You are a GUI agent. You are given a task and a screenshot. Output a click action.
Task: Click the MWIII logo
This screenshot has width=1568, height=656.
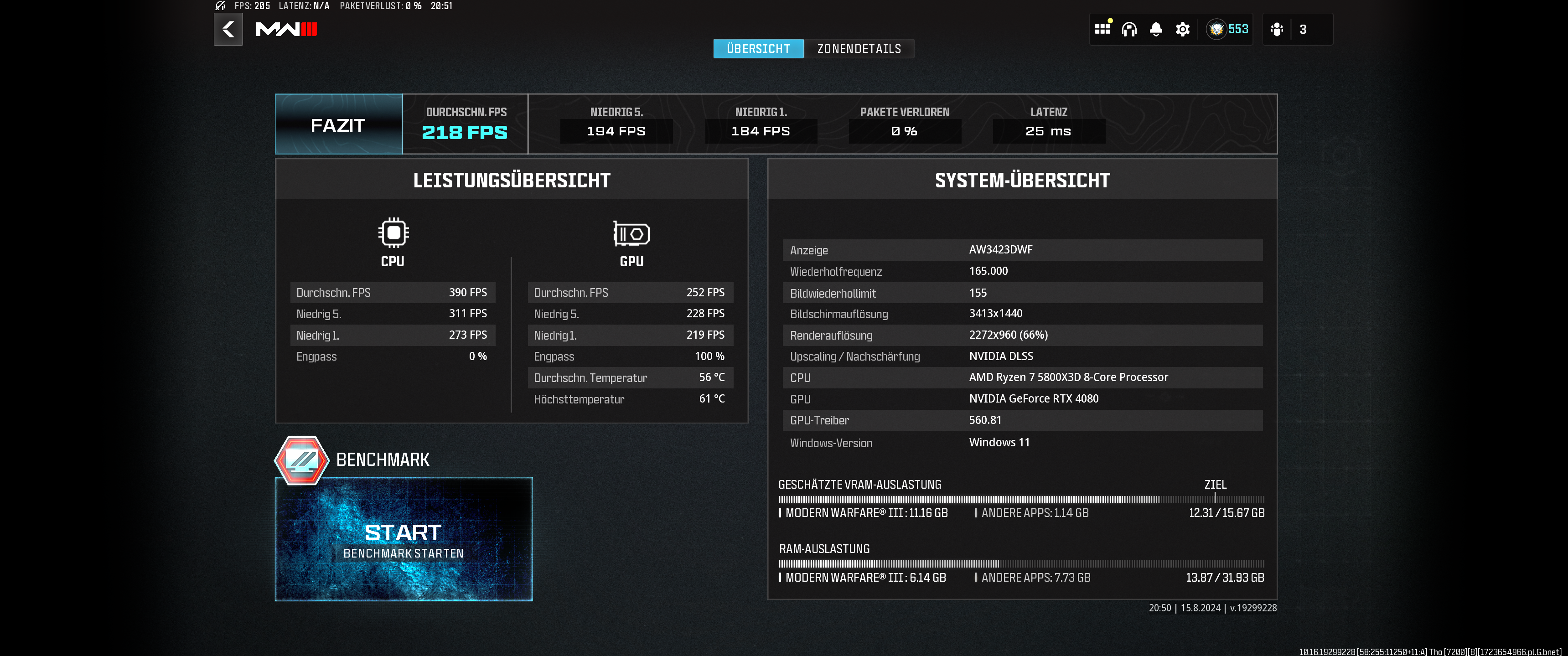click(x=286, y=29)
